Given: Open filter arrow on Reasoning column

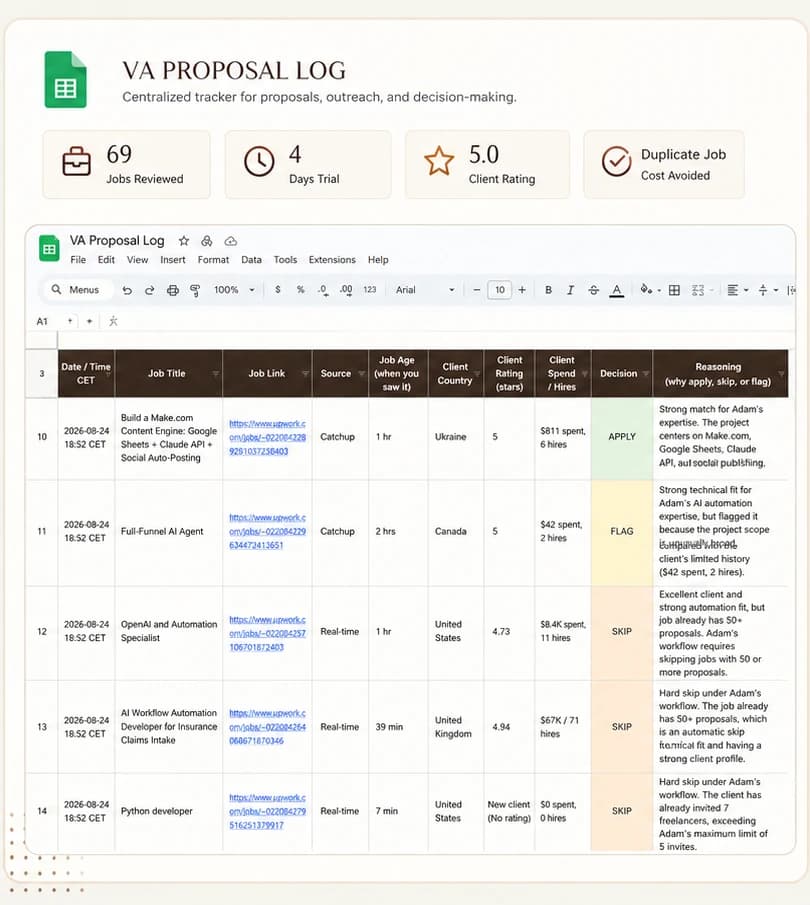Looking at the screenshot, I should click(x=781, y=374).
